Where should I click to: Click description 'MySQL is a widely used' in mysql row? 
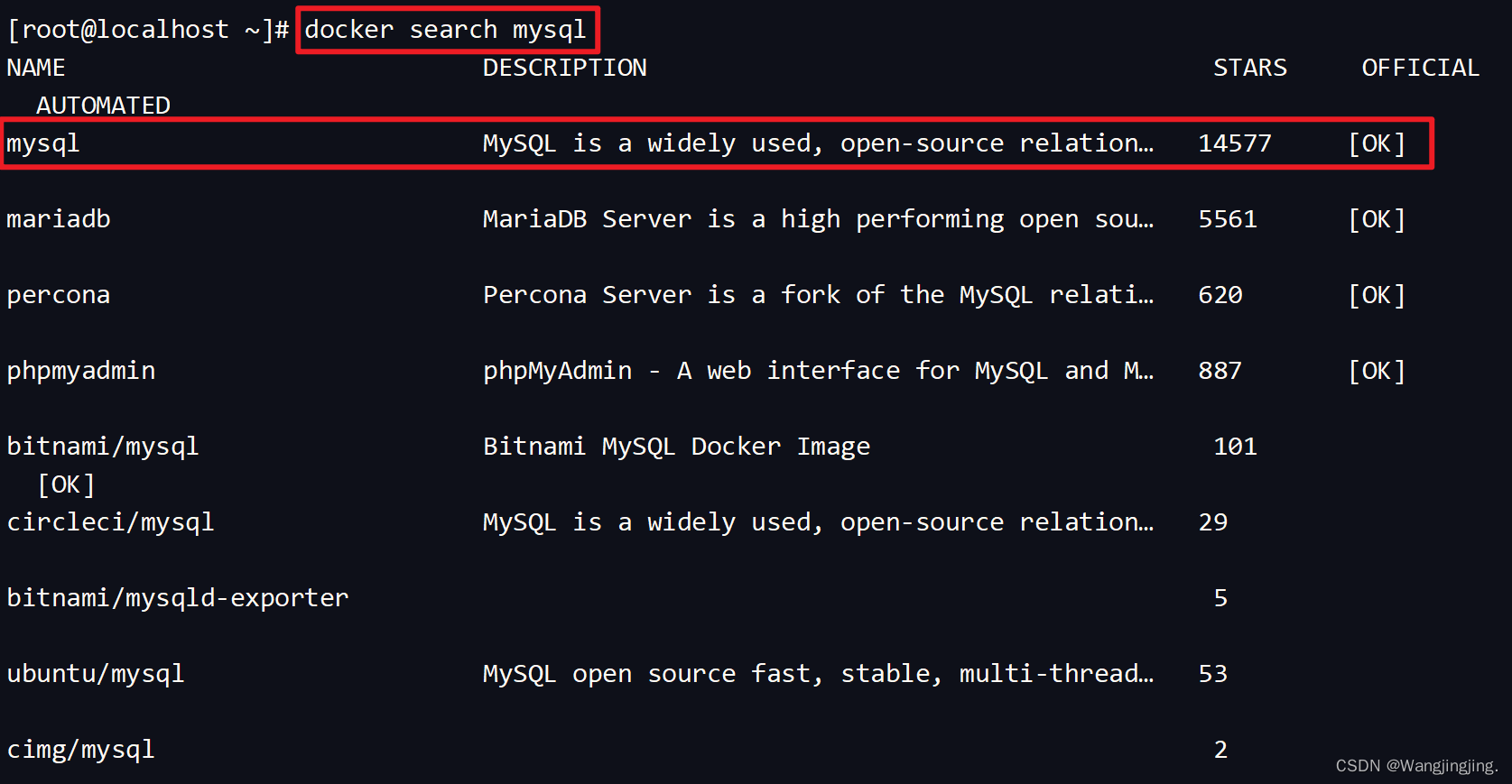tap(818, 143)
